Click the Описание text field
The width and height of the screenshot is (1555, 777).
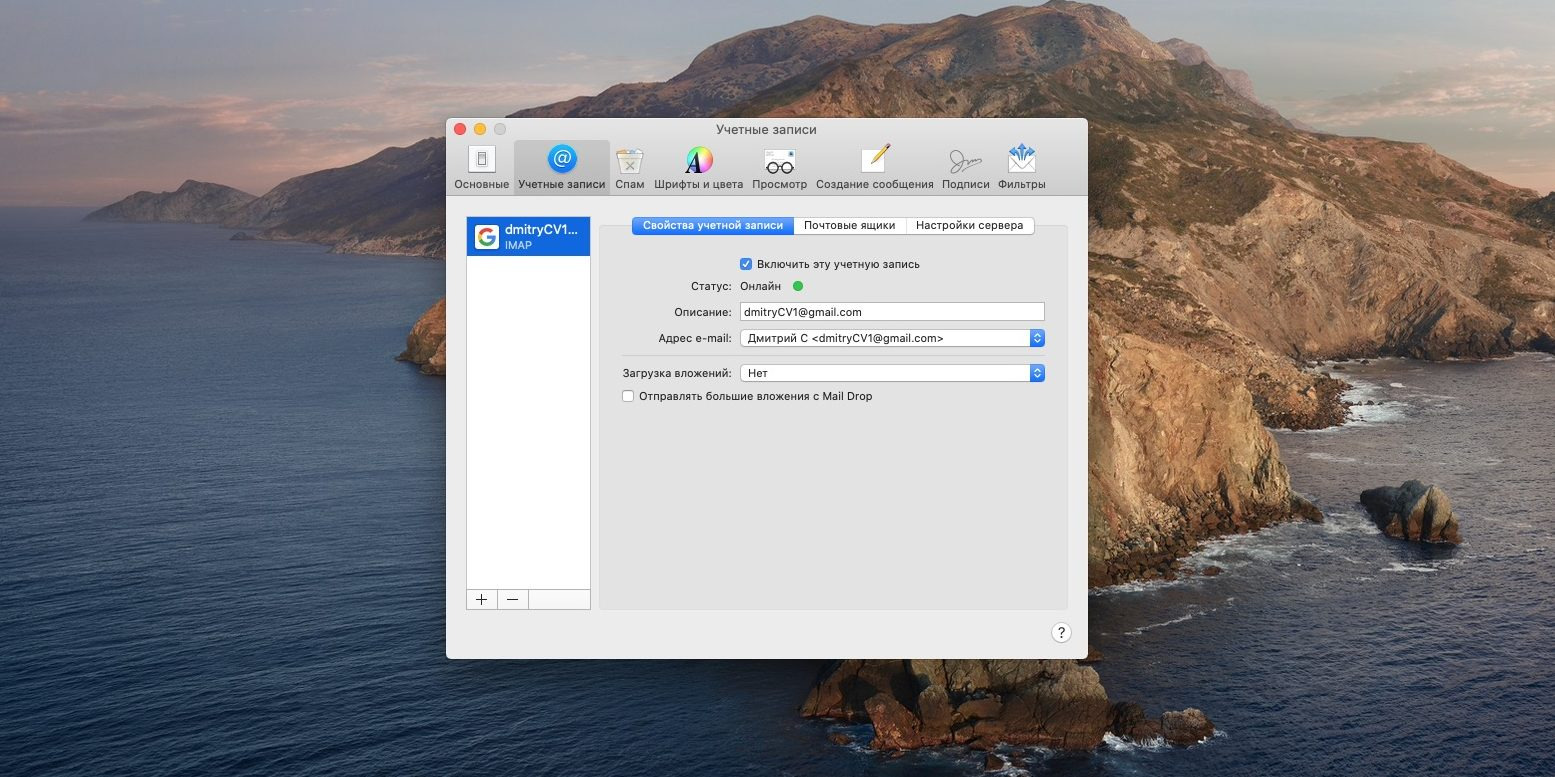click(891, 312)
